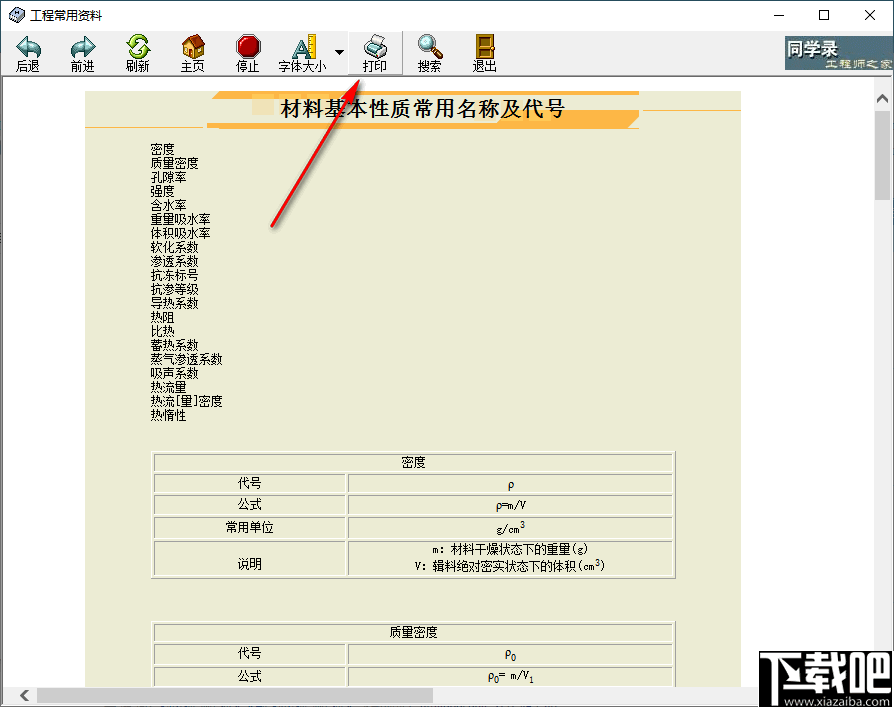Open search using the 搜索 magnifier icon
Viewport: 894px width, 707px height.
(429, 54)
